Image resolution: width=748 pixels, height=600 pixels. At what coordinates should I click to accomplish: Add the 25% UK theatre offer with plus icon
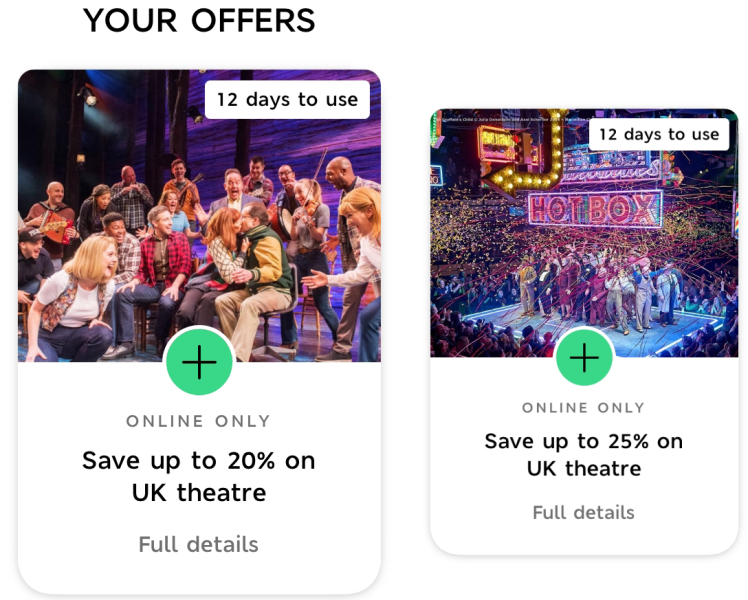(584, 357)
